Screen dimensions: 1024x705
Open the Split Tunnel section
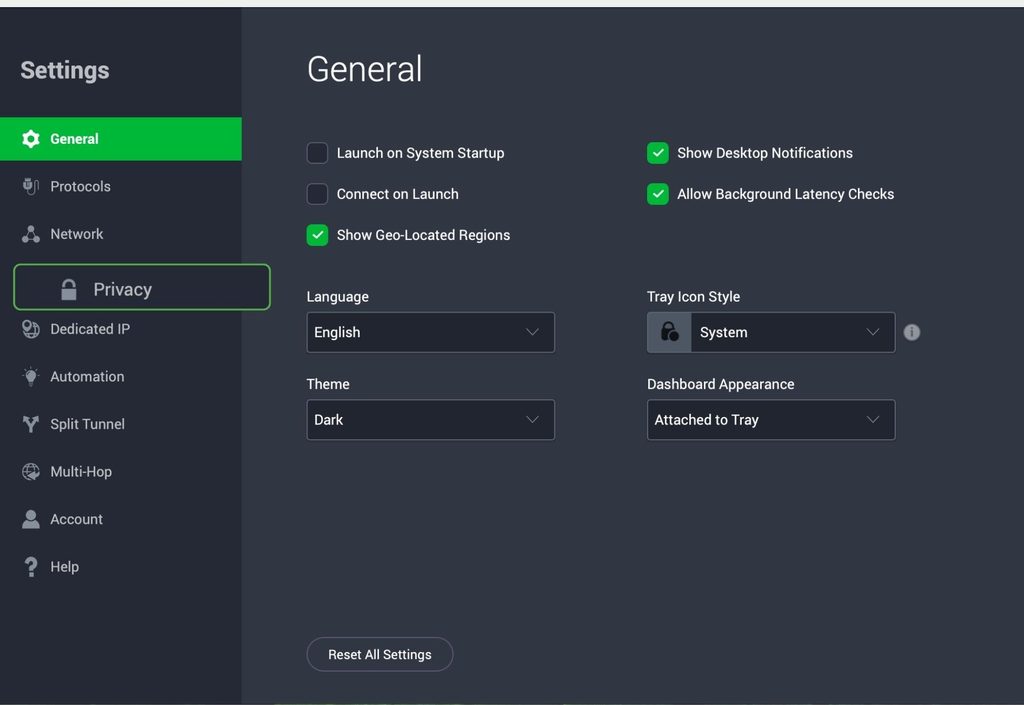121,424
